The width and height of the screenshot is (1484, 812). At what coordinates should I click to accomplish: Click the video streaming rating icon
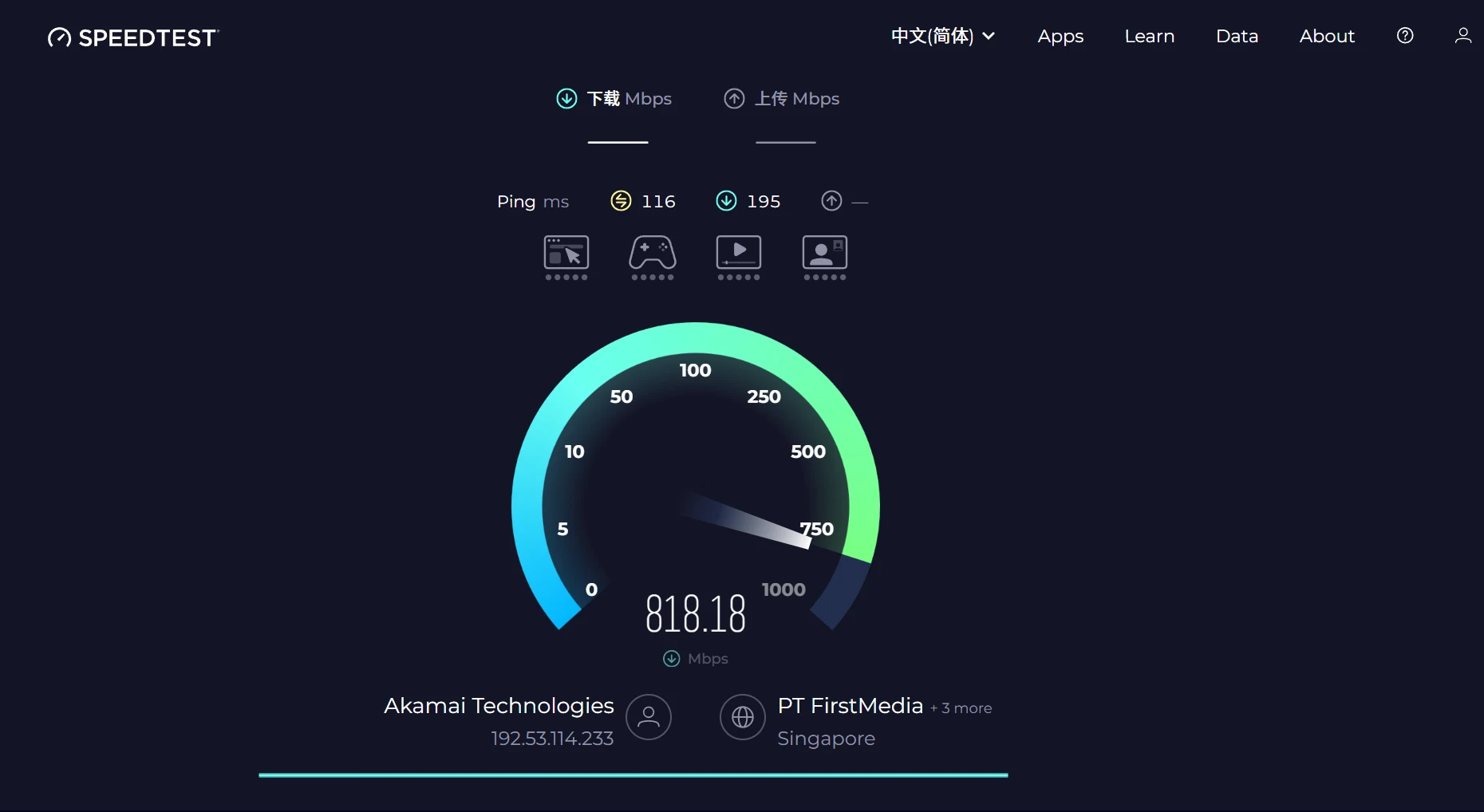[739, 254]
